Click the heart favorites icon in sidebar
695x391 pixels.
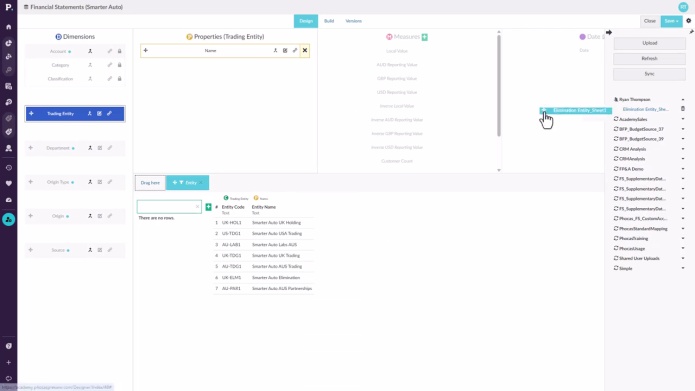pyautogui.click(x=8, y=184)
